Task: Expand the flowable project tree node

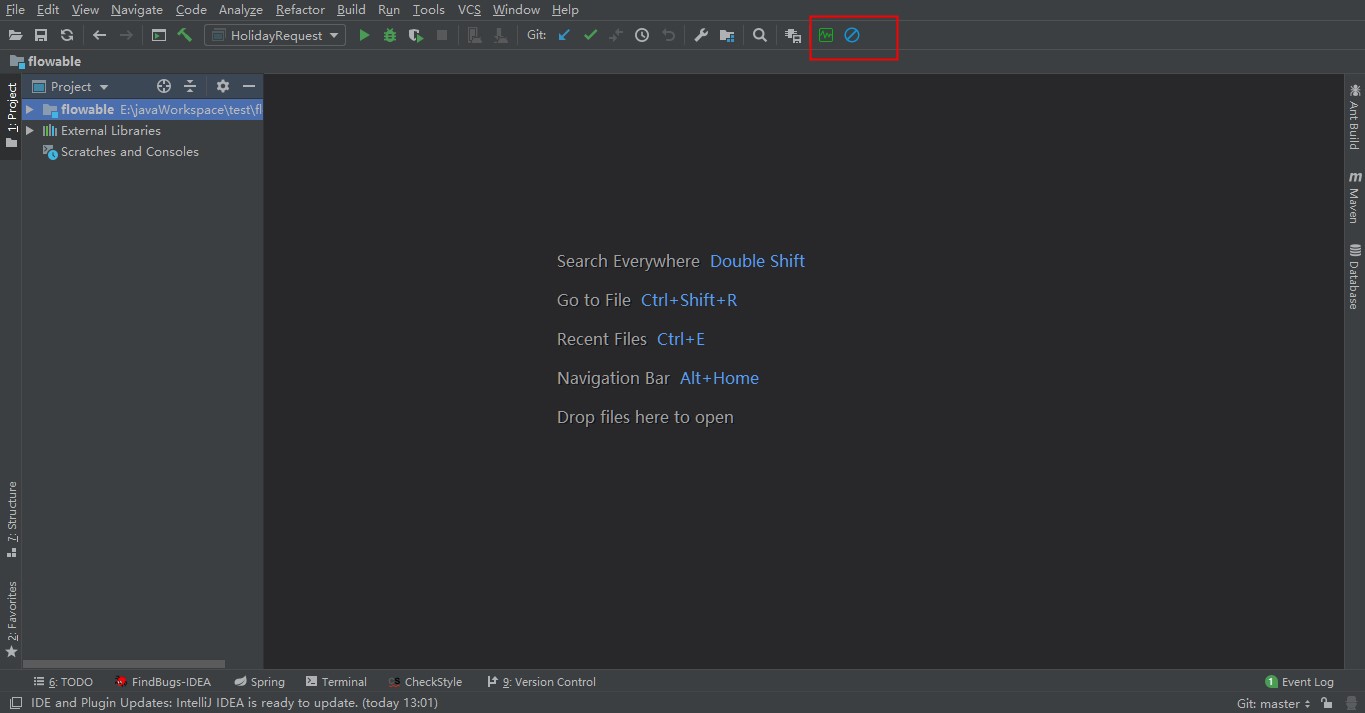Action: (x=30, y=110)
